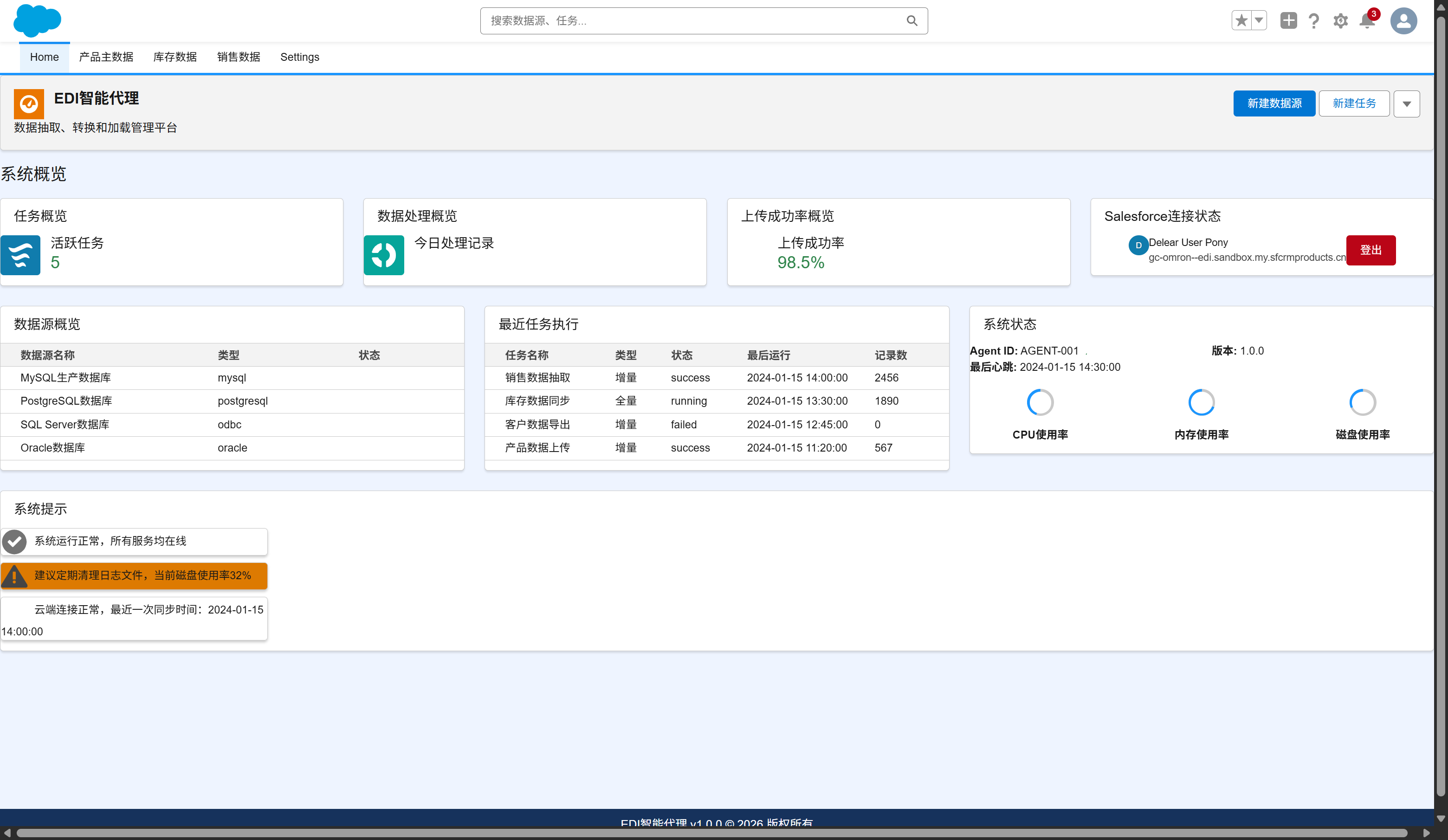Viewport: 1448px width, 840px height.
Task: Open the user profile avatar
Action: click(1403, 21)
